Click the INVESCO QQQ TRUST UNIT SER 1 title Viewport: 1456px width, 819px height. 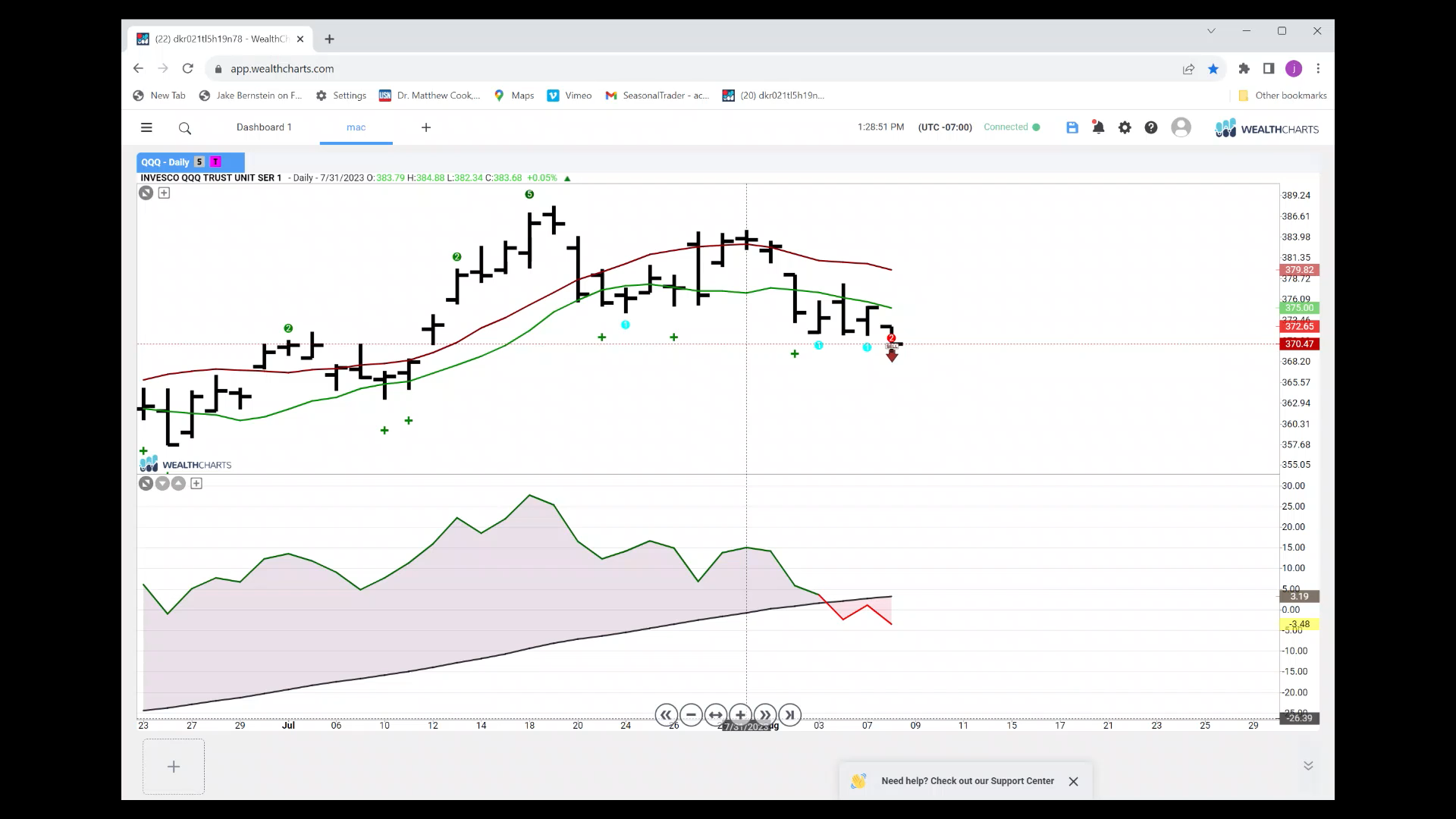211,178
